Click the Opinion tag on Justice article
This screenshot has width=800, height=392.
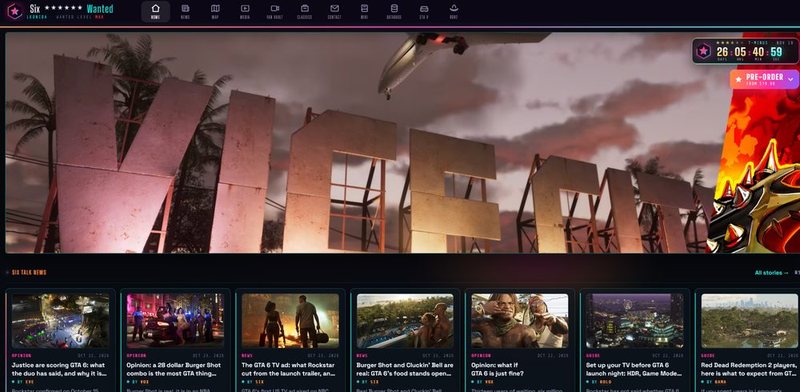[21, 356]
